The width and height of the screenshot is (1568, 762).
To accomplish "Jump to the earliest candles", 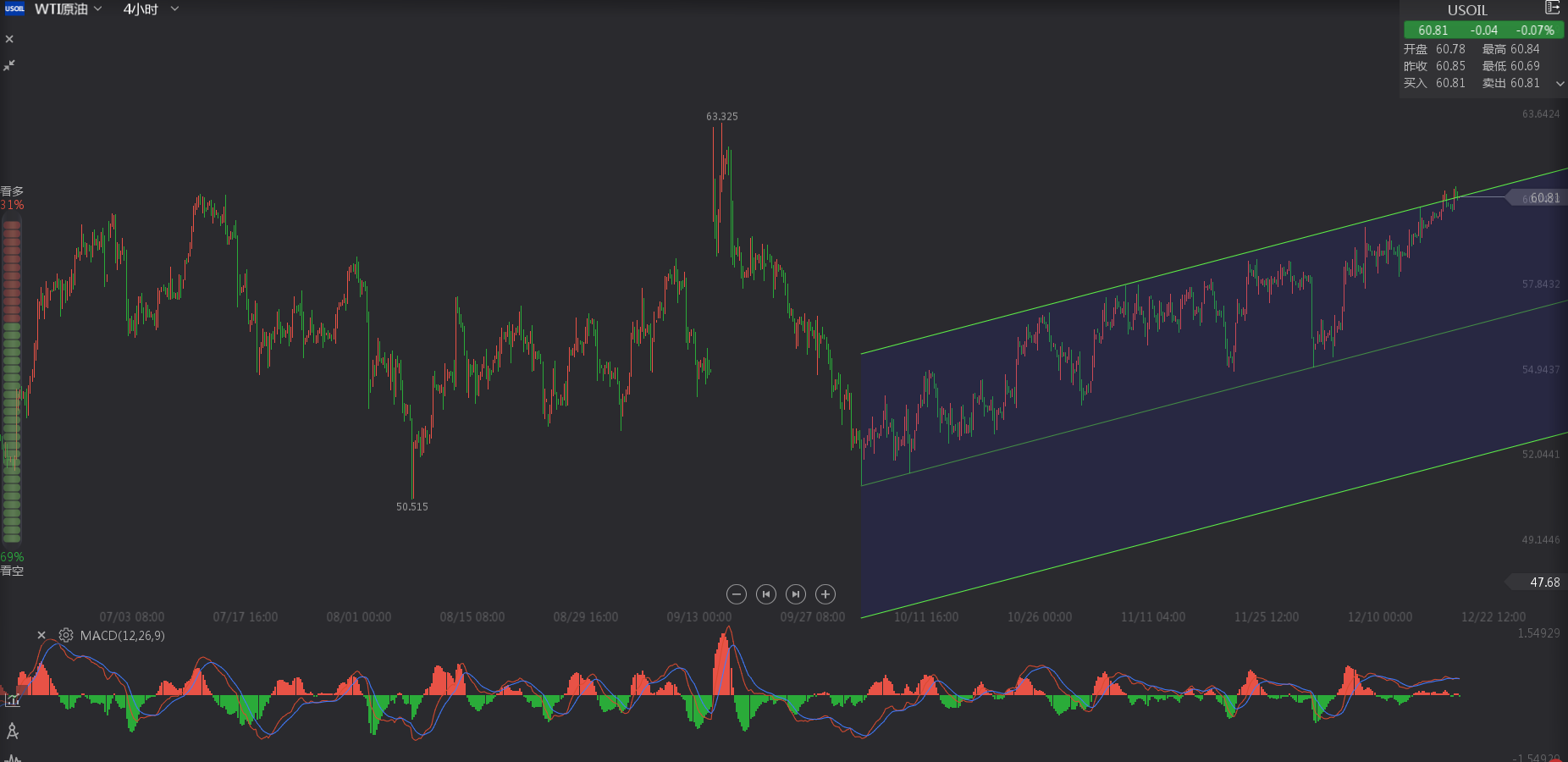I will (x=766, y=594).
